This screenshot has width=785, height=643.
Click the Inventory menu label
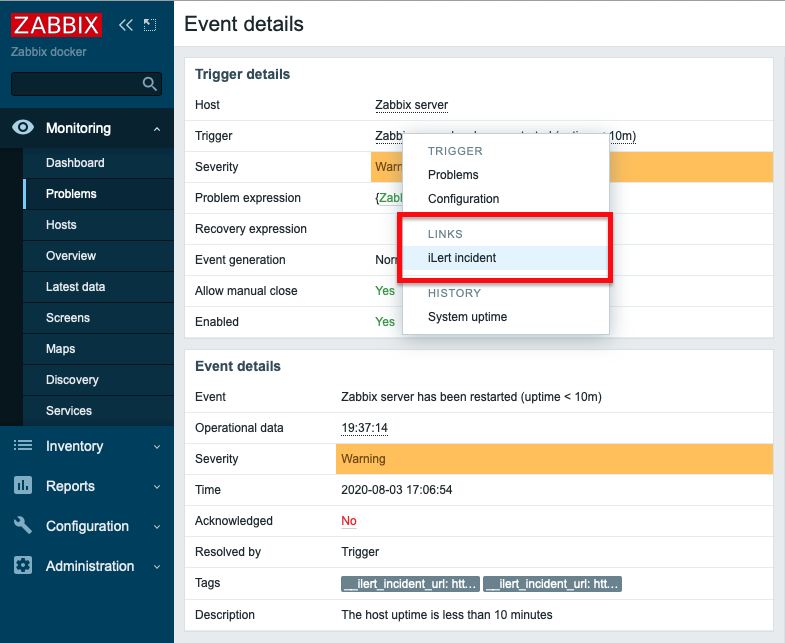click(75, 446)
